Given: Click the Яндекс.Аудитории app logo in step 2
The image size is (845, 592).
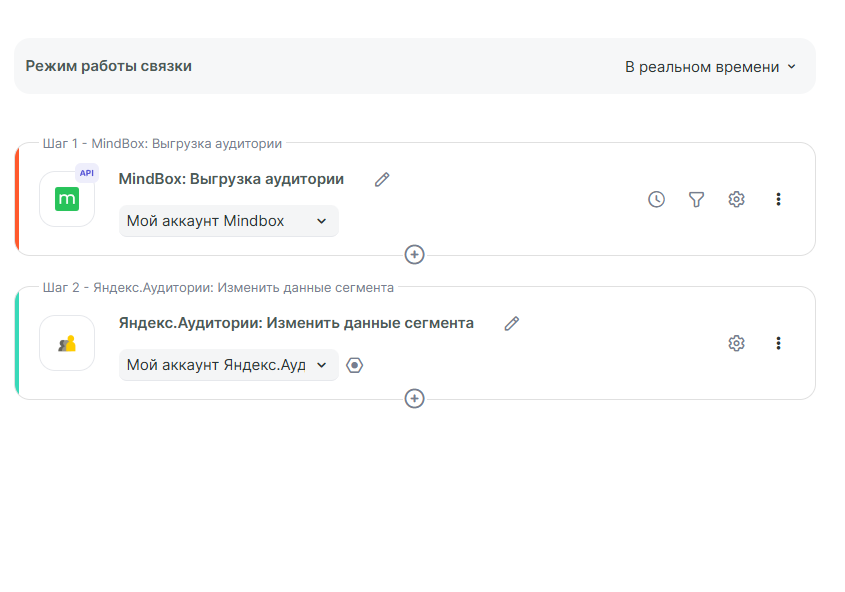Looking at the screenshot, I should pos(67,343).
